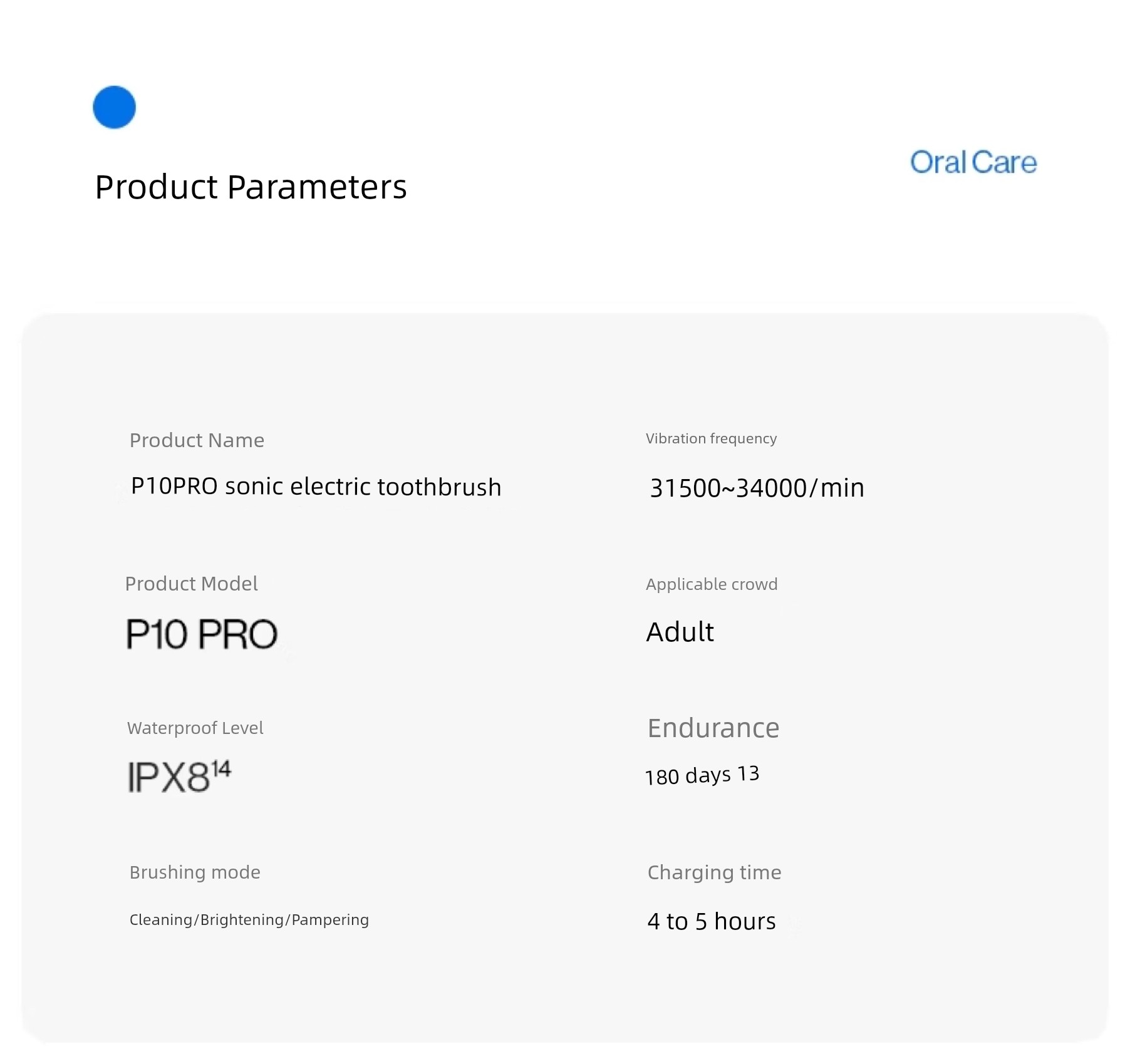Select the 31500~34000/min value
This screenshot has width=1130, height=1064.
pos(757,488)
